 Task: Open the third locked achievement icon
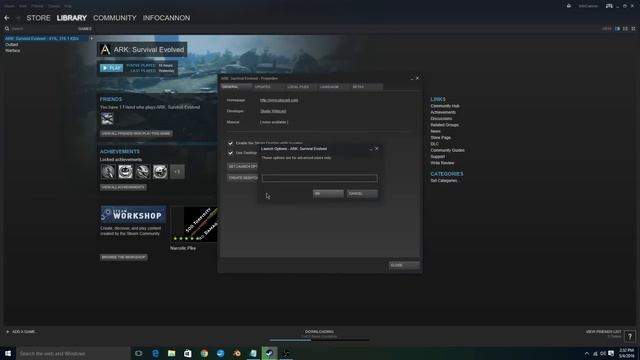click(x=143, y=172)
